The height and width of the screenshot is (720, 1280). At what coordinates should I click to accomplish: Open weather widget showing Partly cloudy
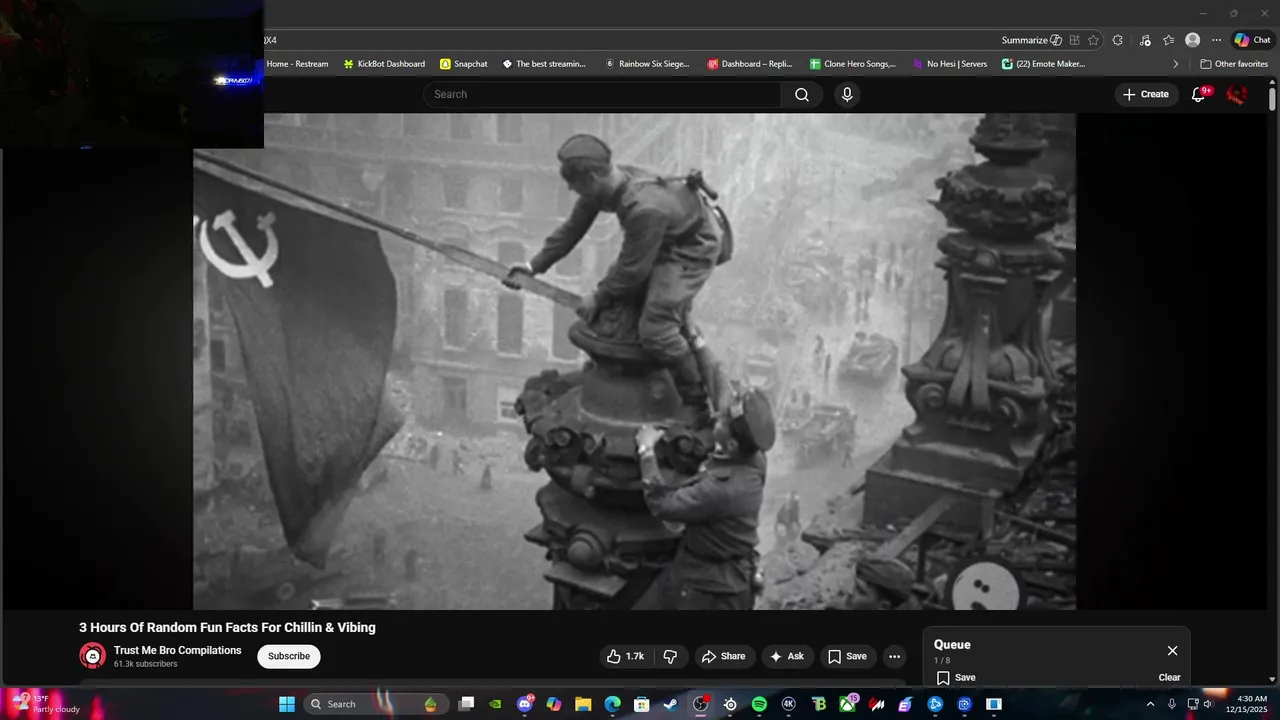click(x=46, y=704)
